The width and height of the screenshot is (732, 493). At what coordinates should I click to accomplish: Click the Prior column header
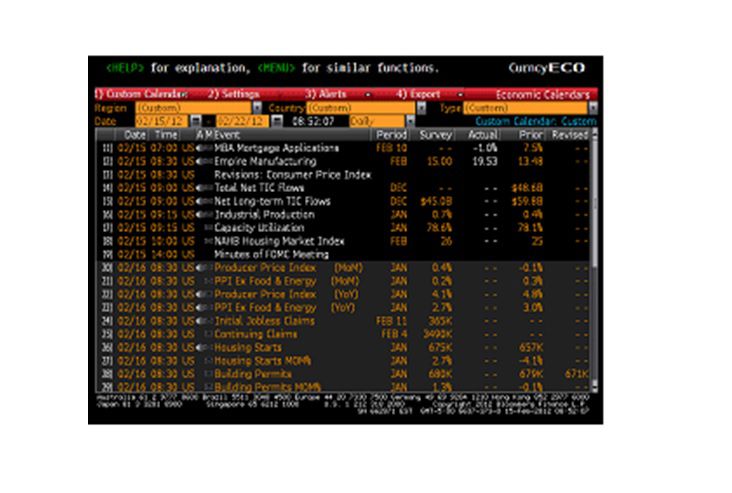[x=531, y=135]
